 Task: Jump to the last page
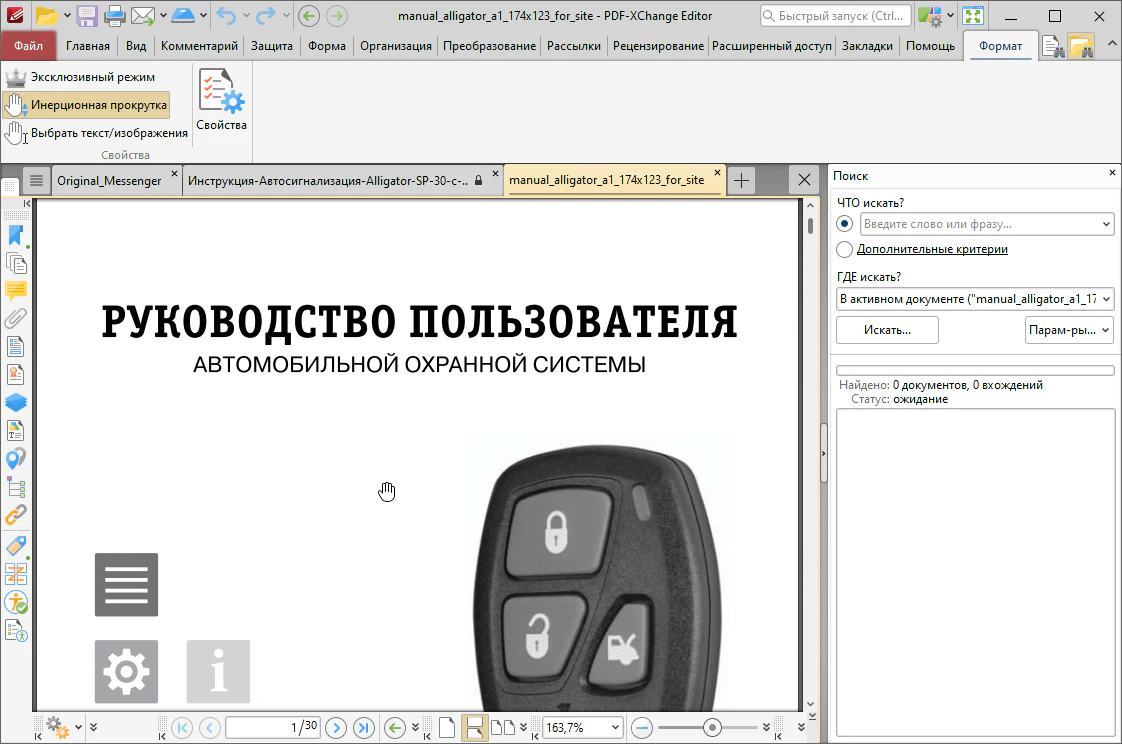(x=364, y=727)
